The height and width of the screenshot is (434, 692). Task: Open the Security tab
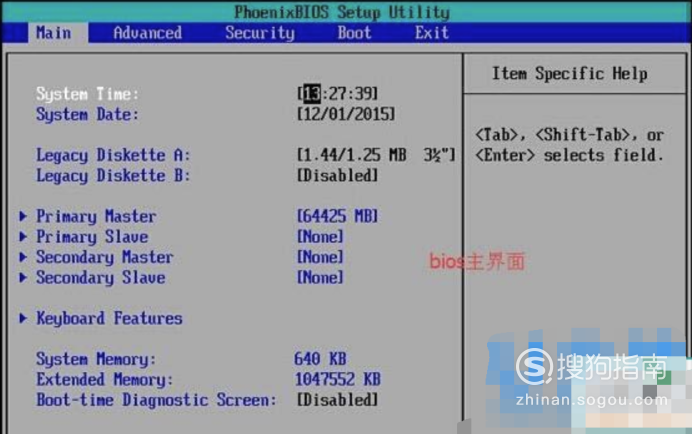tap(260, 33)
